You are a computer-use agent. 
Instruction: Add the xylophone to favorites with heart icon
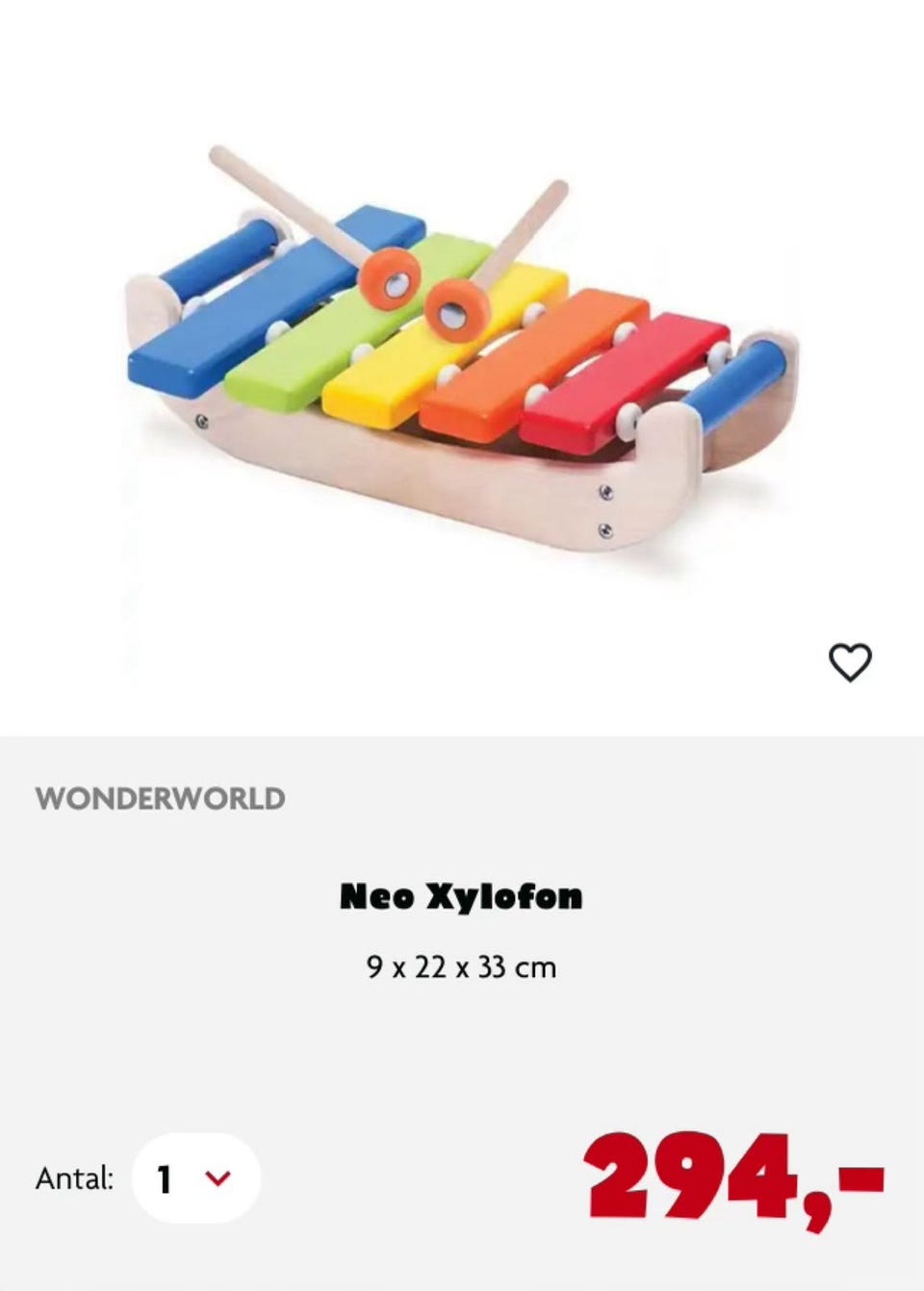(850, 662)
